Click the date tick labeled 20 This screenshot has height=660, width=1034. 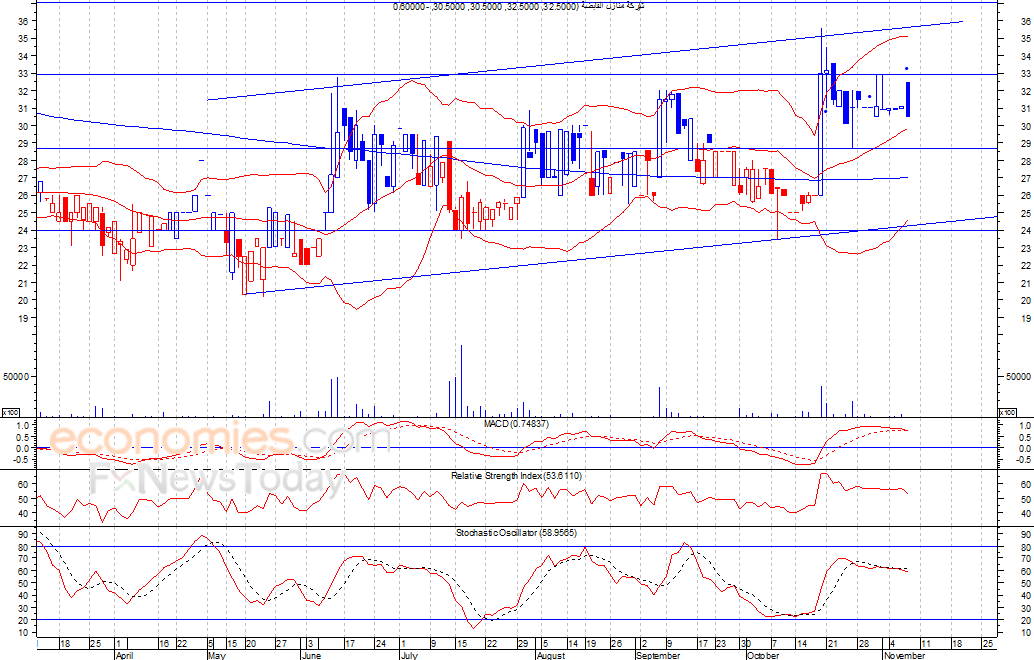[x=251, y=644]
